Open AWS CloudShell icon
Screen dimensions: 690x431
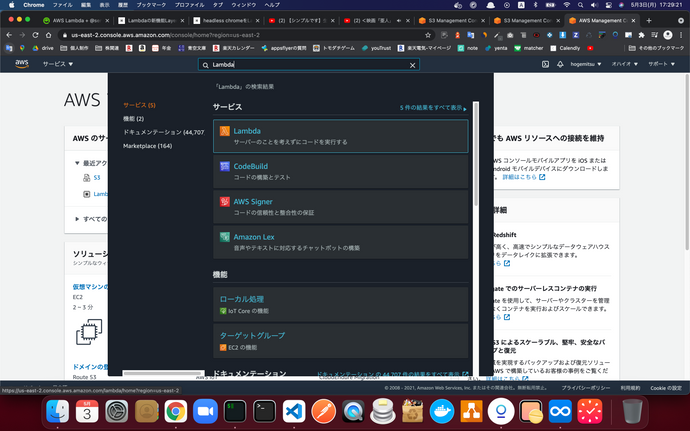coord(545,64)
